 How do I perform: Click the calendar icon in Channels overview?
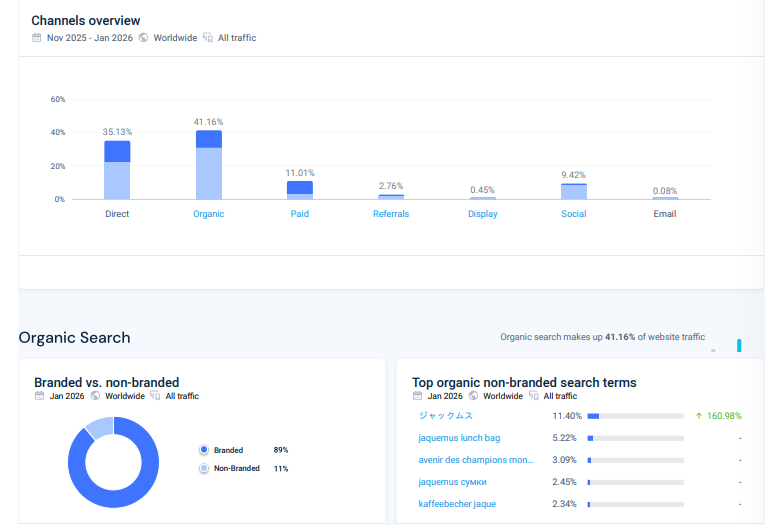37,38
